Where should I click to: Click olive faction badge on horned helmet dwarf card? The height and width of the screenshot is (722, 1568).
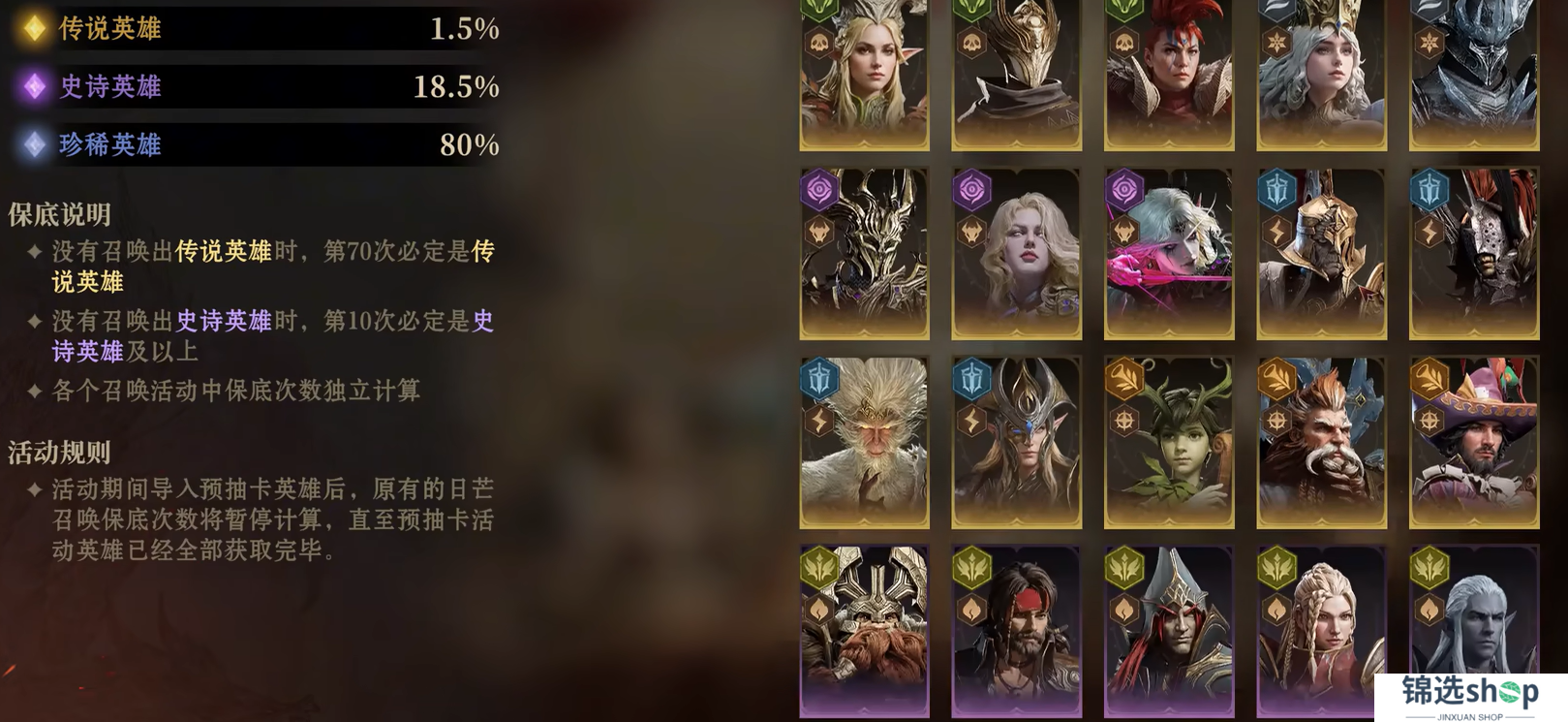coord(819,567)
